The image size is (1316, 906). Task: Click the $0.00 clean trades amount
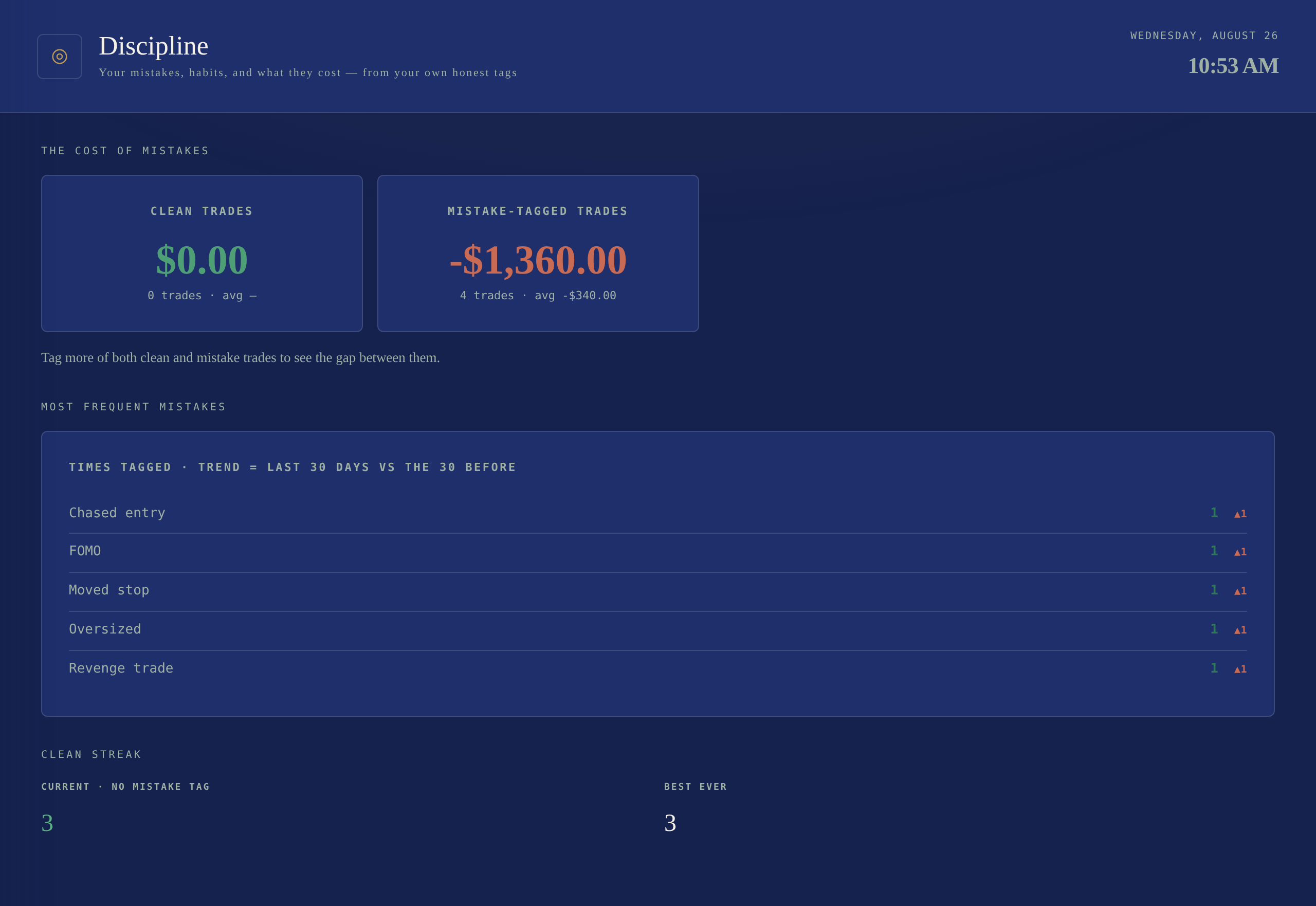coord(202,260)
